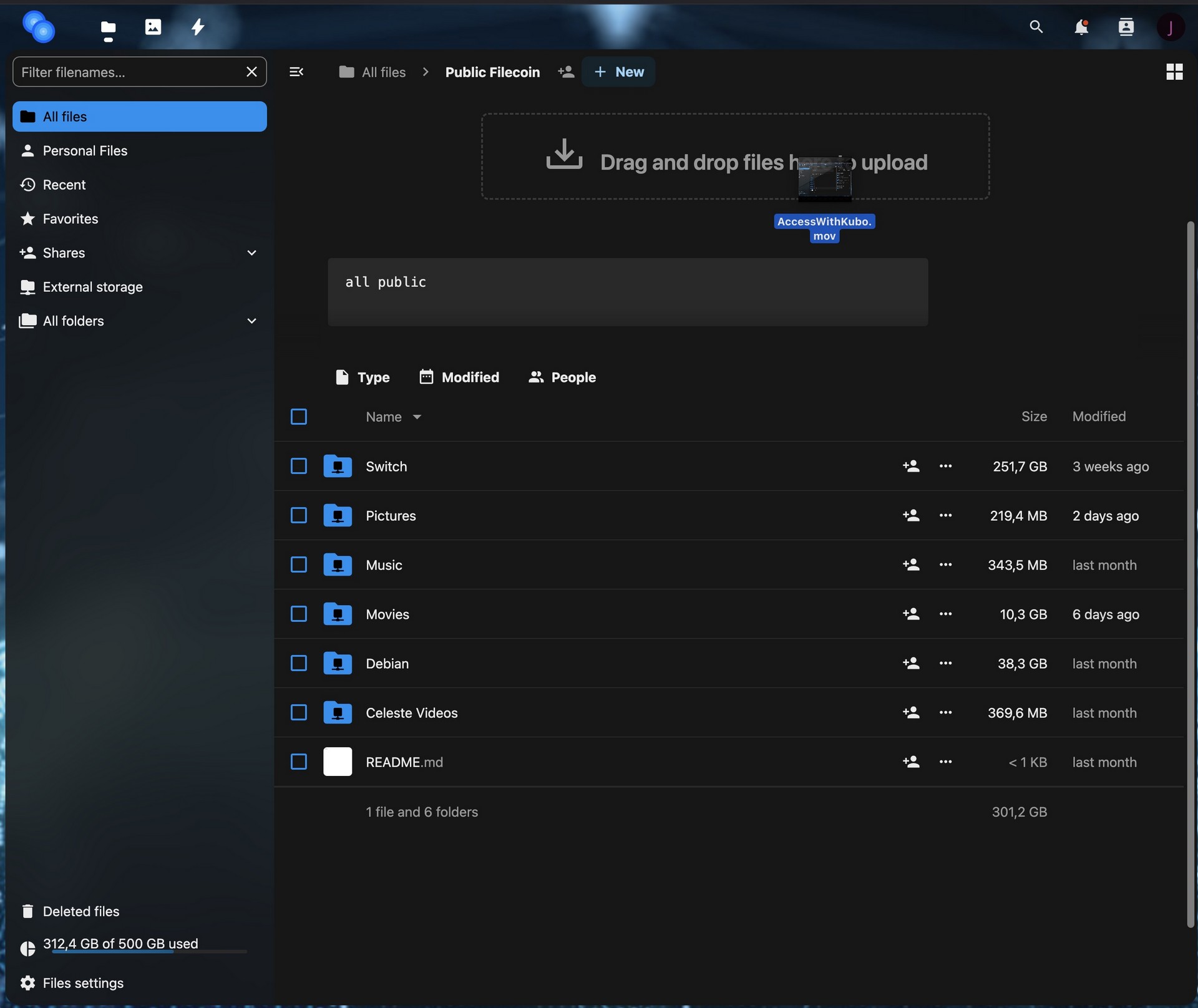Click the storage quota usage bar
Viewport: 1198px width, 1008px height.
tap(149, 952)
